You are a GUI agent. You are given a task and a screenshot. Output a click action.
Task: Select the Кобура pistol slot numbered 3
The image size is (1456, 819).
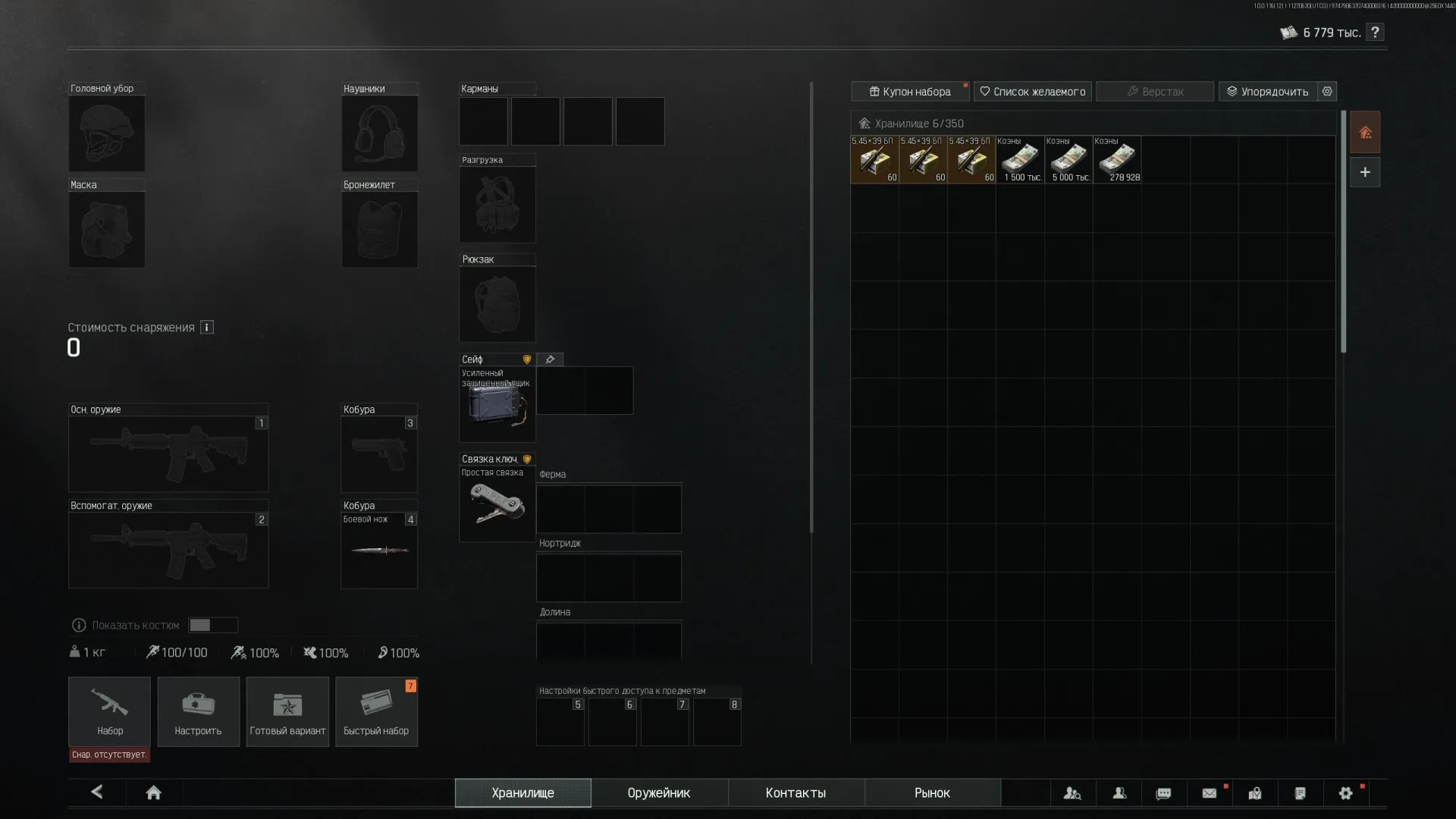pos(379,454)
